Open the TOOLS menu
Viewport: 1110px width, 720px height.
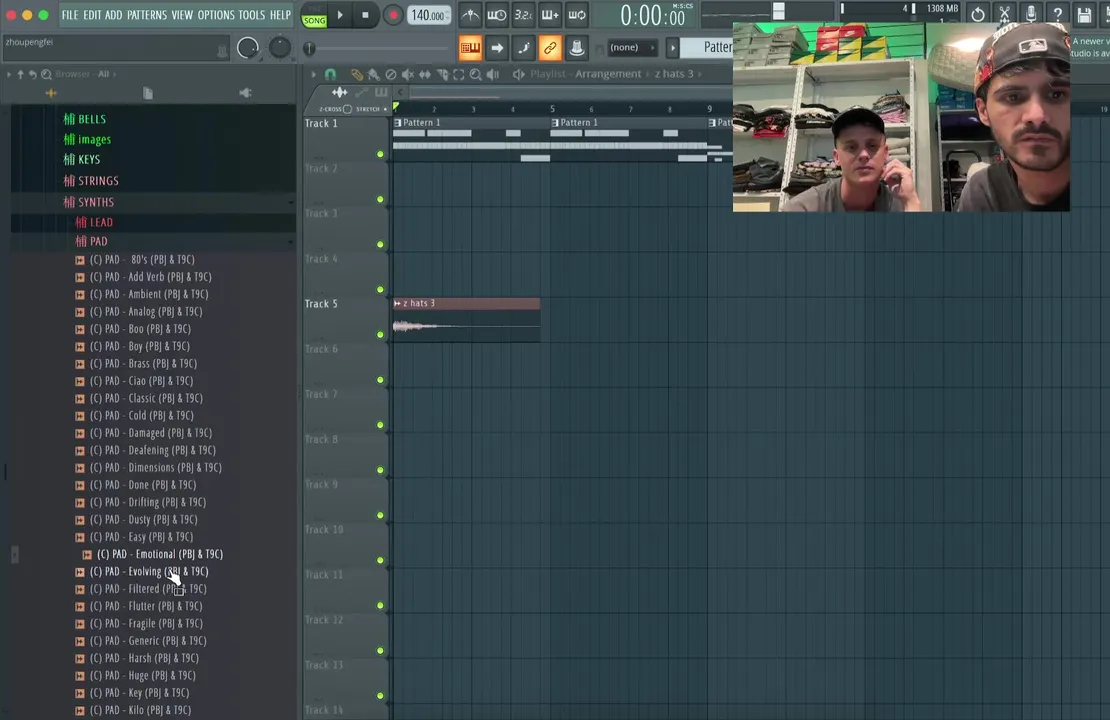point(251,15)
